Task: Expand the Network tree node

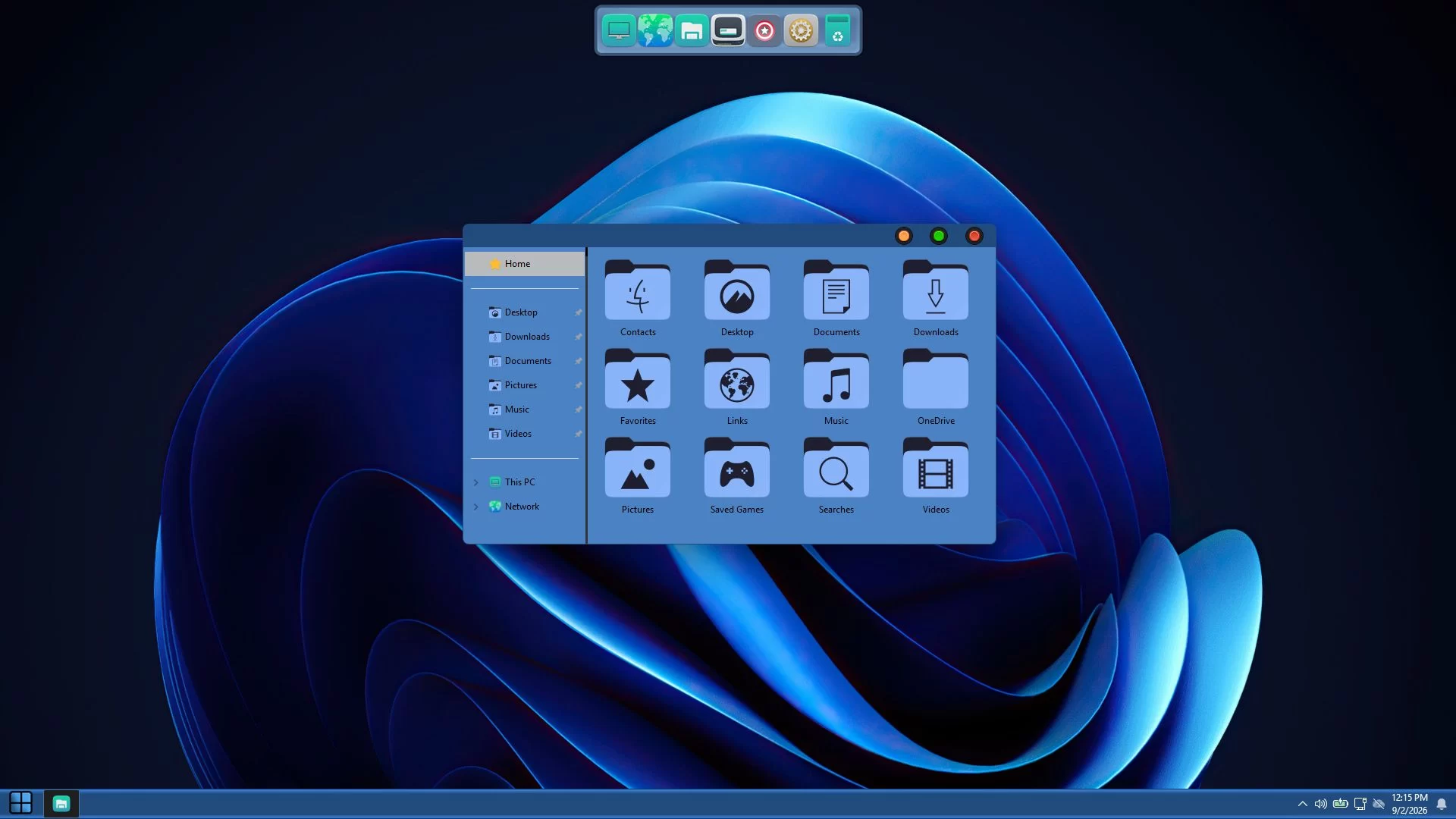Action: click(x=476, y=507)
